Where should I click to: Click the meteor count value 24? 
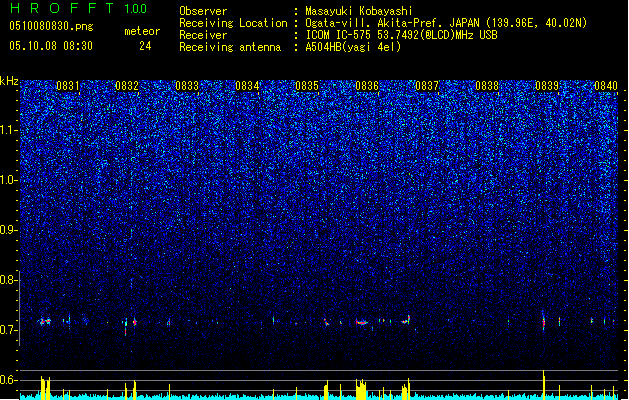[145, 46]
